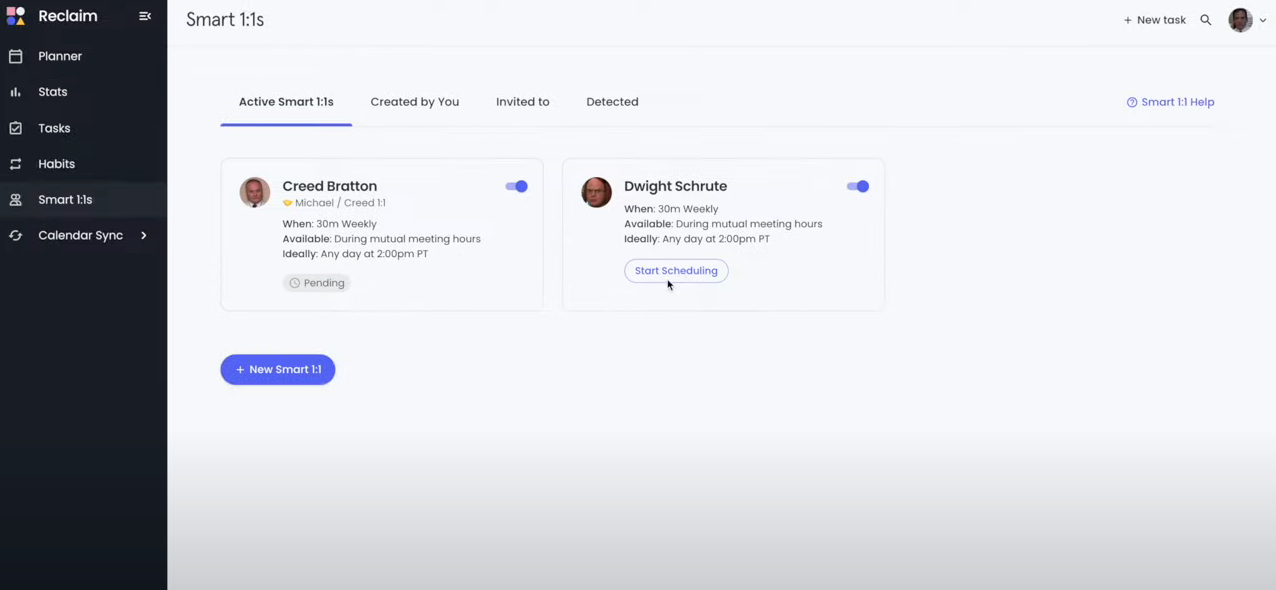Screen dimensions: 1276x590
Task: Click Creed Bratton's profile photo
Action: 255,192
